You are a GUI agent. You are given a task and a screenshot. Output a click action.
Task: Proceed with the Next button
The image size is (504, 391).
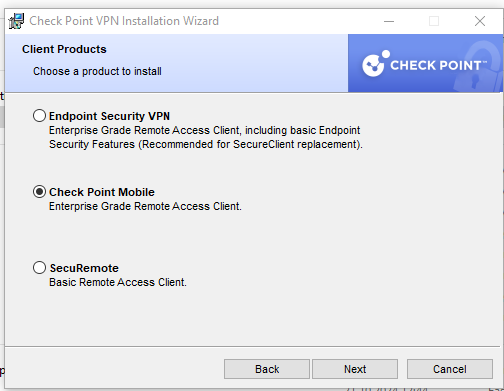(x=355, y=369)
